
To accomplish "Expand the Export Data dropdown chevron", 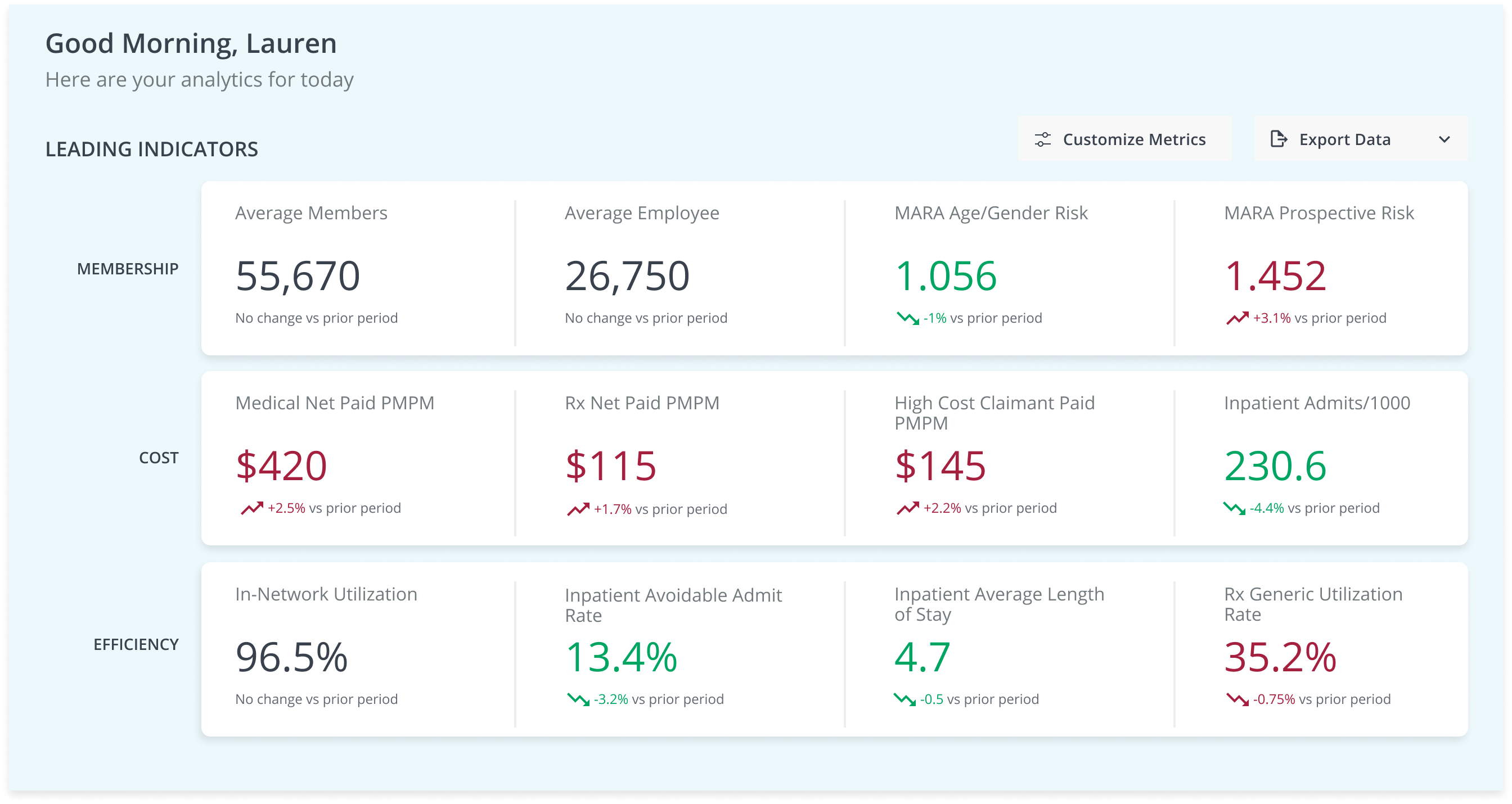I will point(1444,139).
